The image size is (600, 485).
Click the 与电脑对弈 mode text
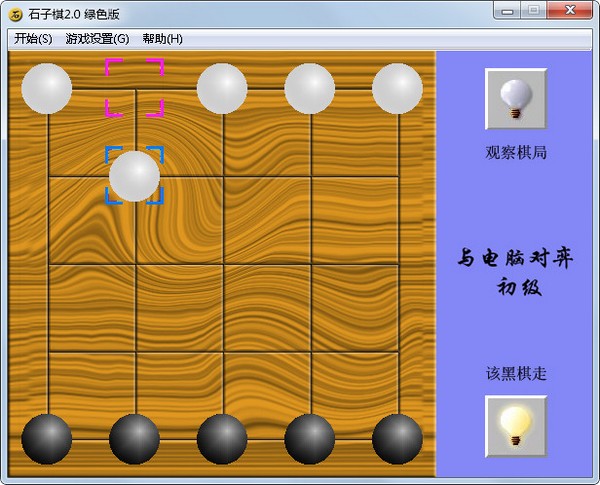[x=515, y=257]
